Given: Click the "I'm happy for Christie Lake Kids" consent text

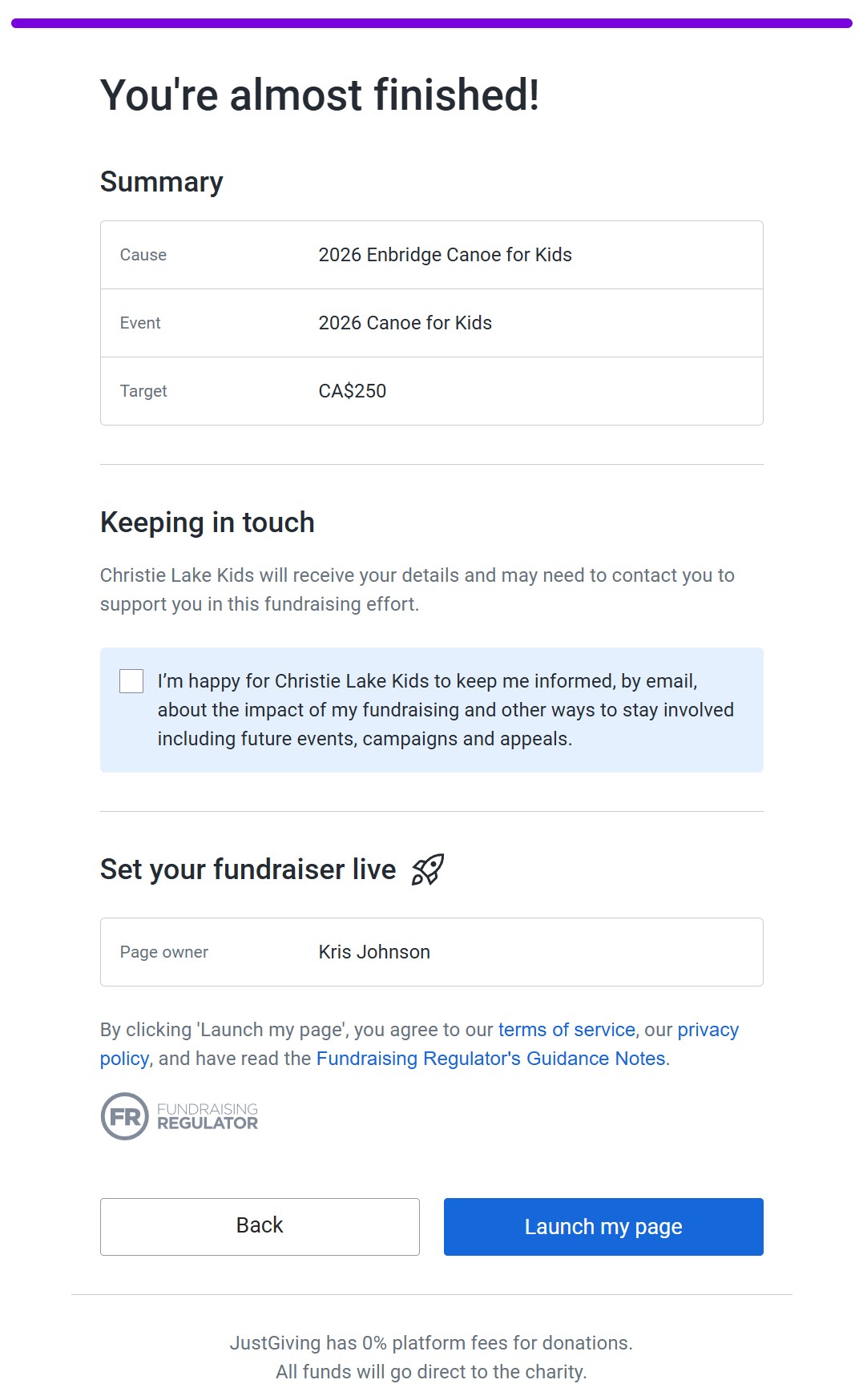Looking at the screenshot, I should click(x=445, y=710).
